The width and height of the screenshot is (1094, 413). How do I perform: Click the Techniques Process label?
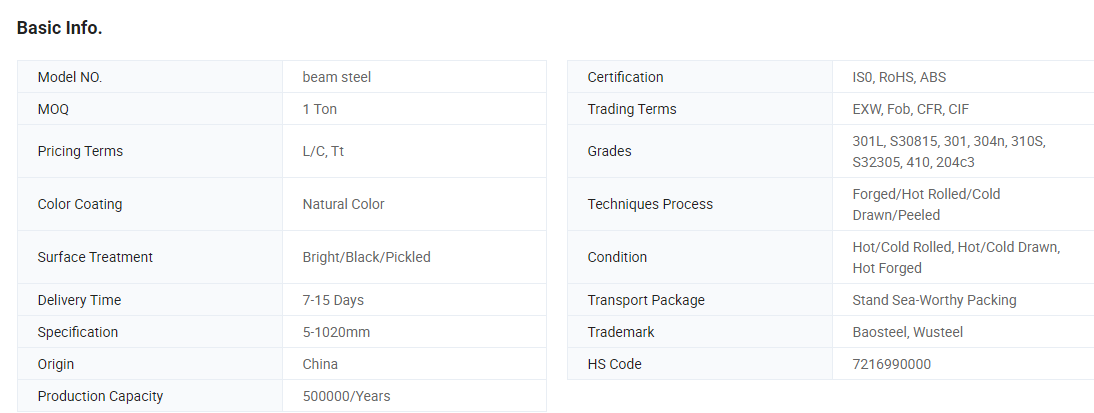coord(650,204)
